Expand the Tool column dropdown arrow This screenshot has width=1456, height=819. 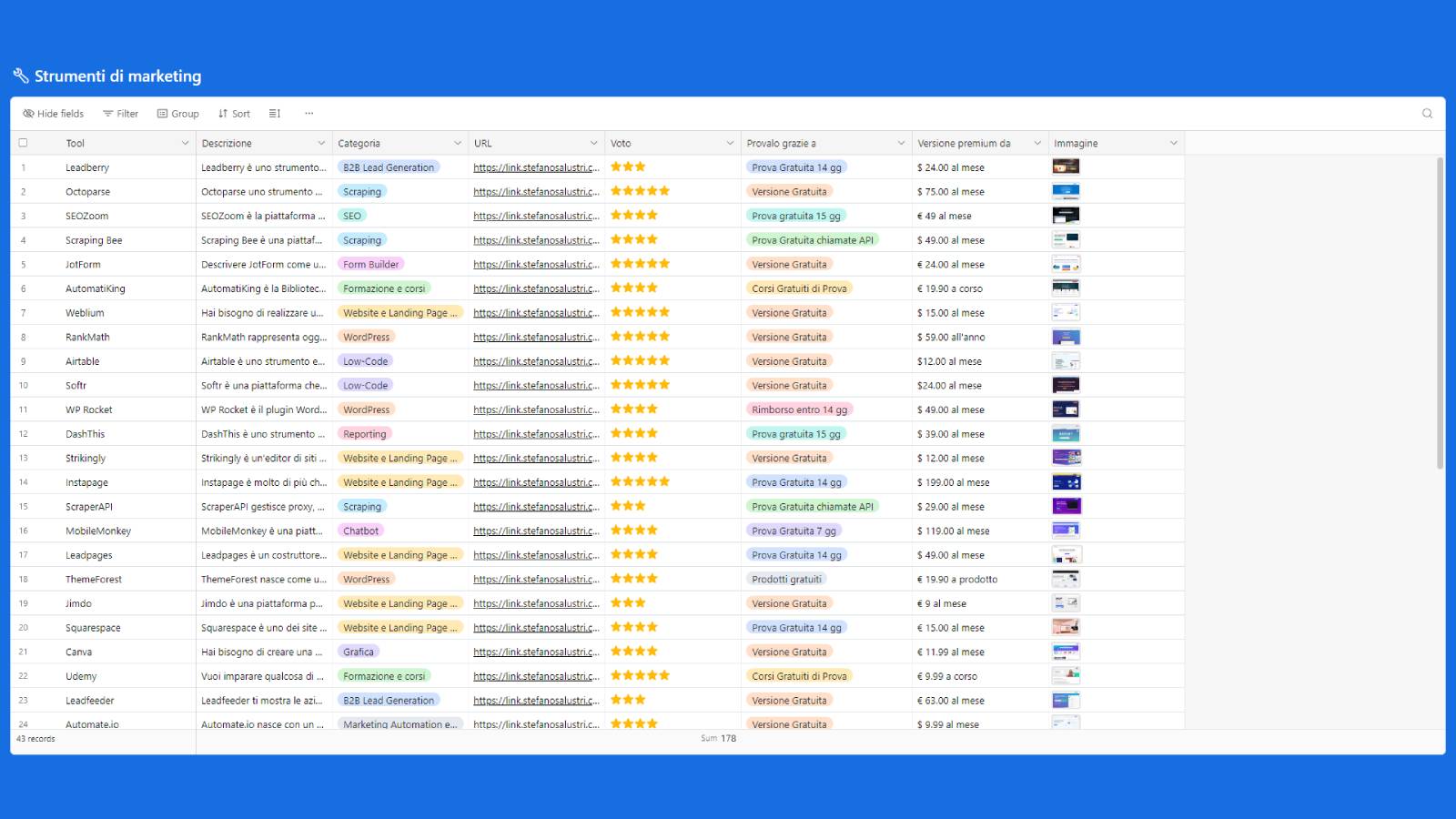(x=185, y=143)
